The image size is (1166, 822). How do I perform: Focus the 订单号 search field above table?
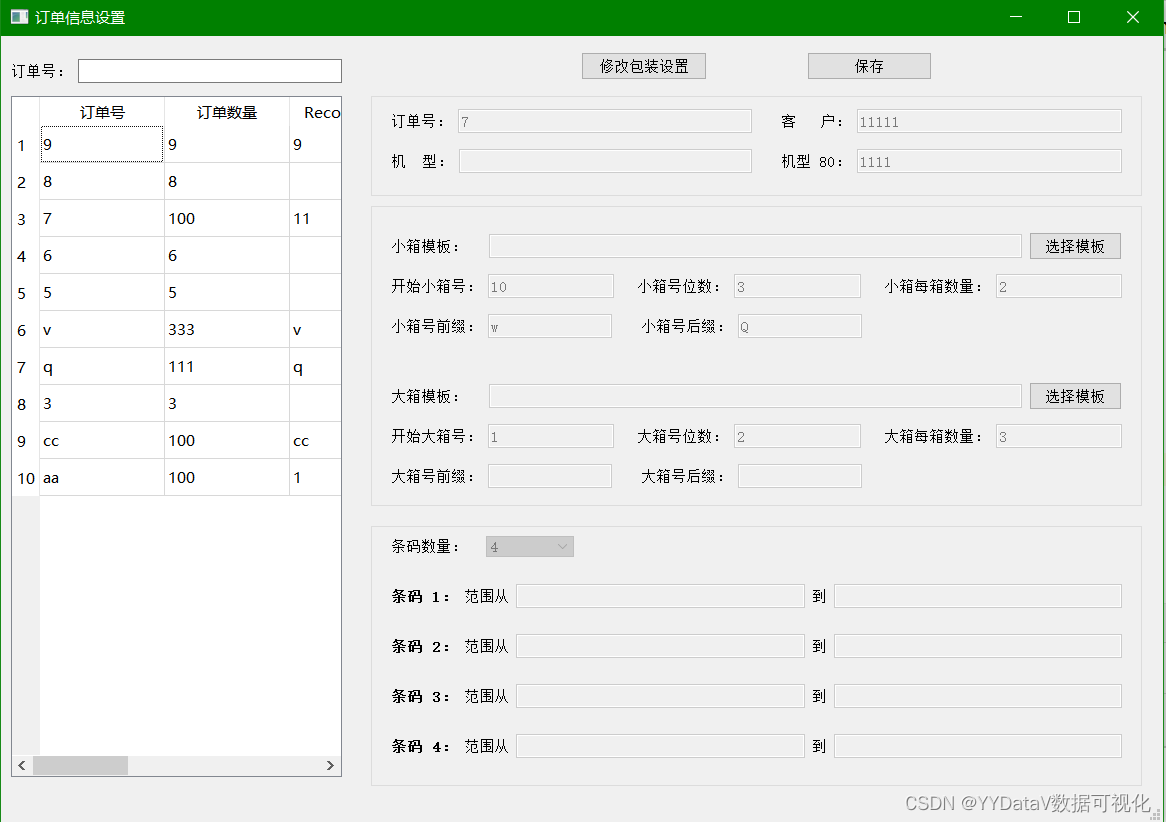point(210,71)
